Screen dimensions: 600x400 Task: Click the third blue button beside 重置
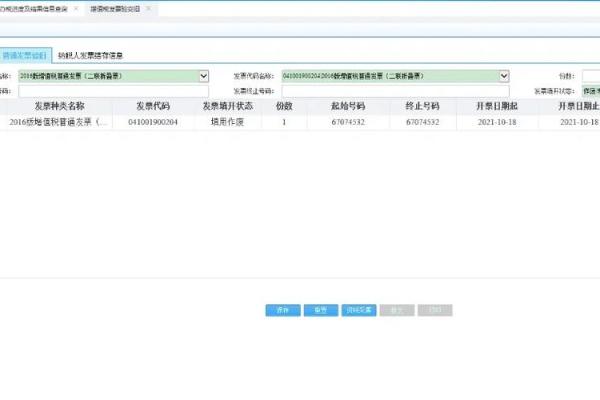tap(359, 310)
